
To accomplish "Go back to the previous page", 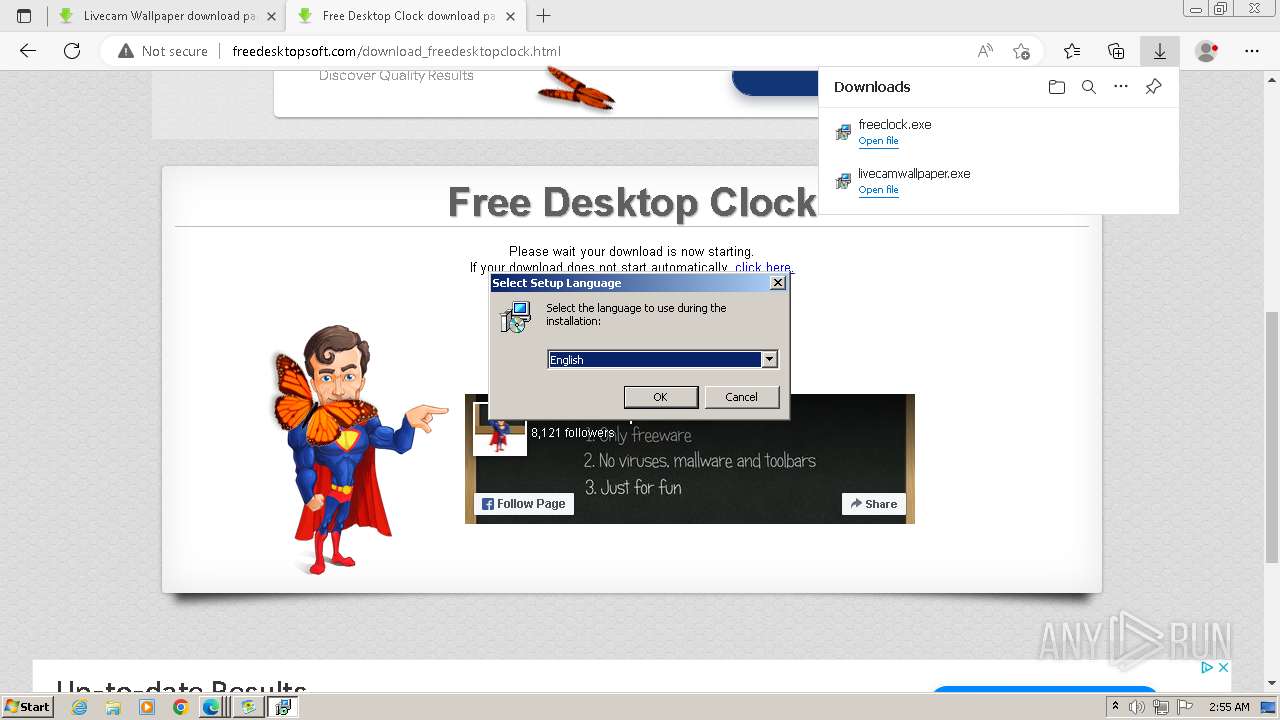I will tap(28, 51).
